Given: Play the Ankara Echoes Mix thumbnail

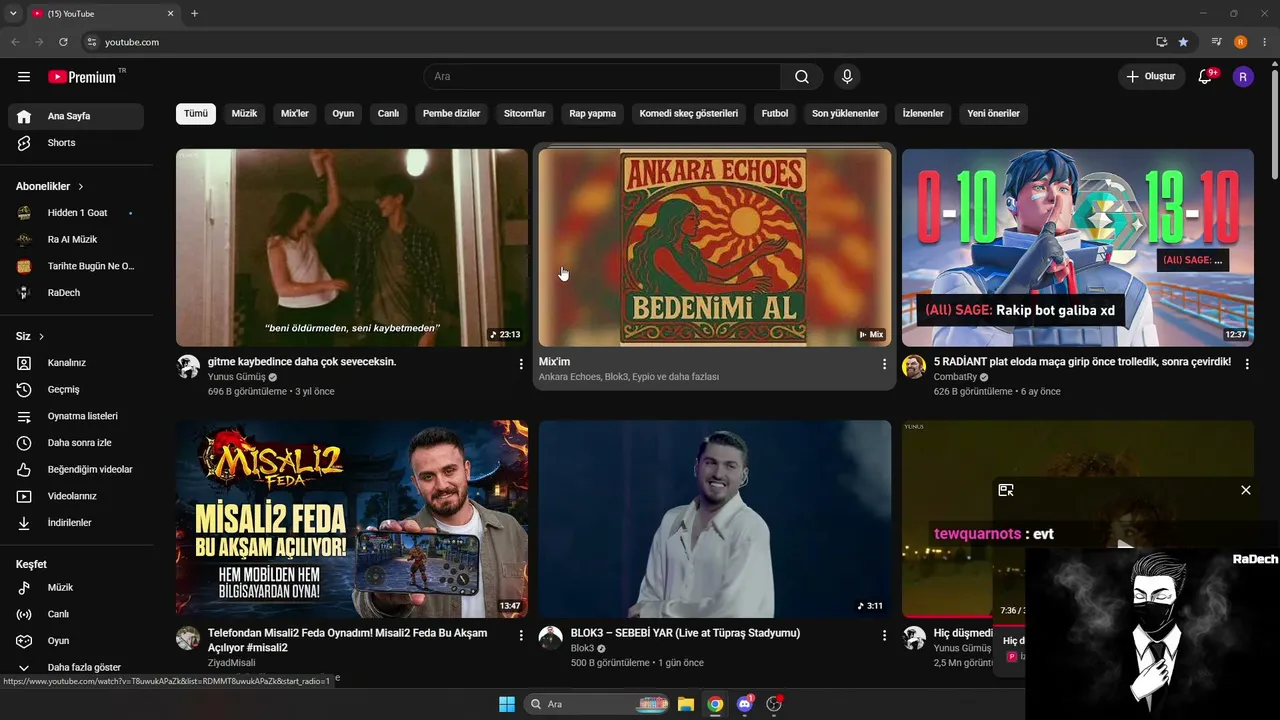Looking at the screenshot, I should coord(715,248).
